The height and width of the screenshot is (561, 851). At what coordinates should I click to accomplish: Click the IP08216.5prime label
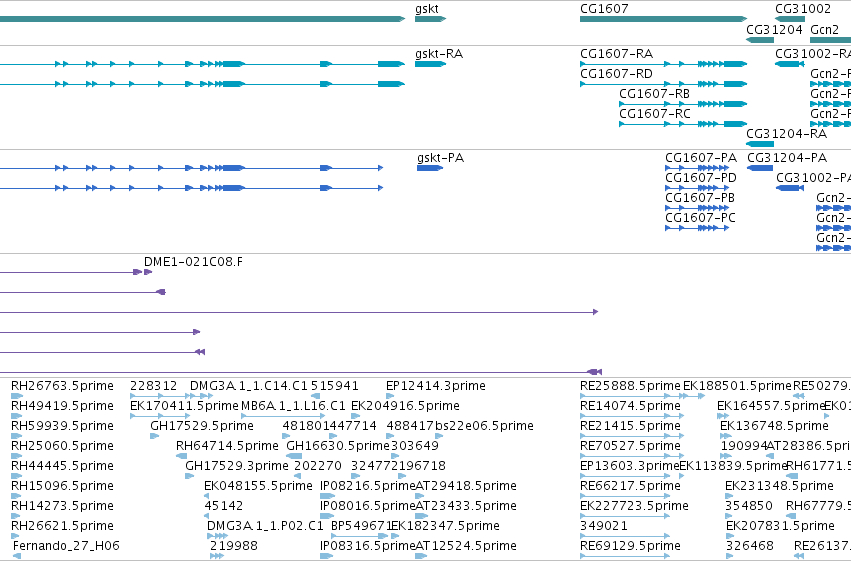point(367,486)
